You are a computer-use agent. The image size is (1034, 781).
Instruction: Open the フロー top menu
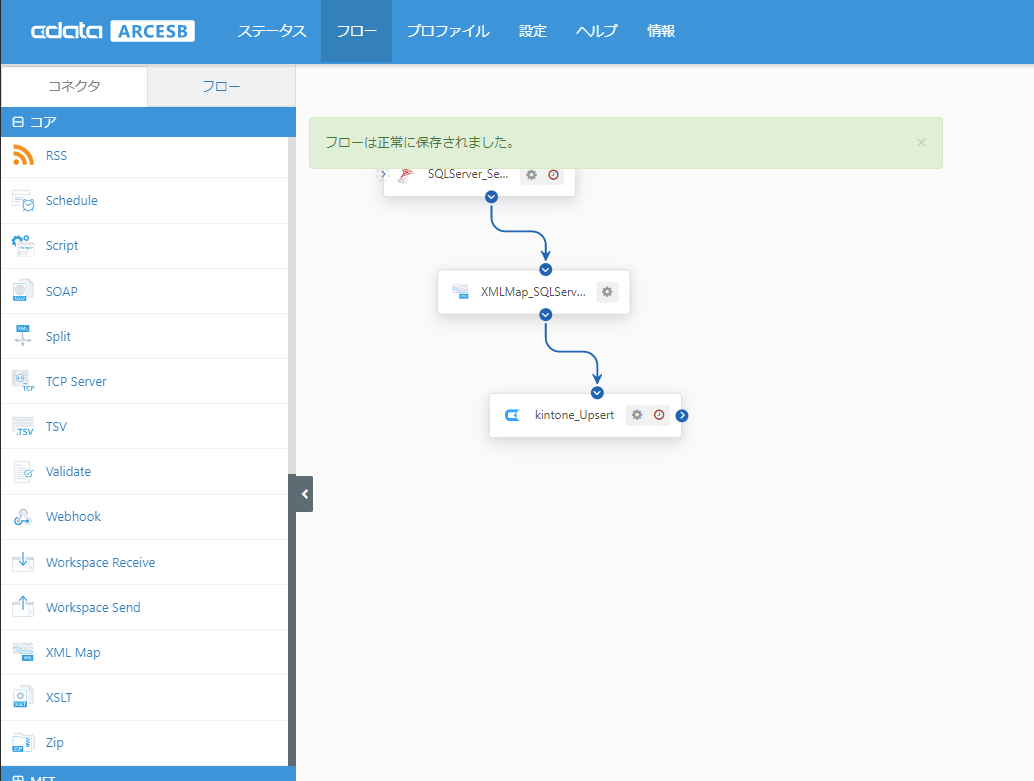pos(357,31)
